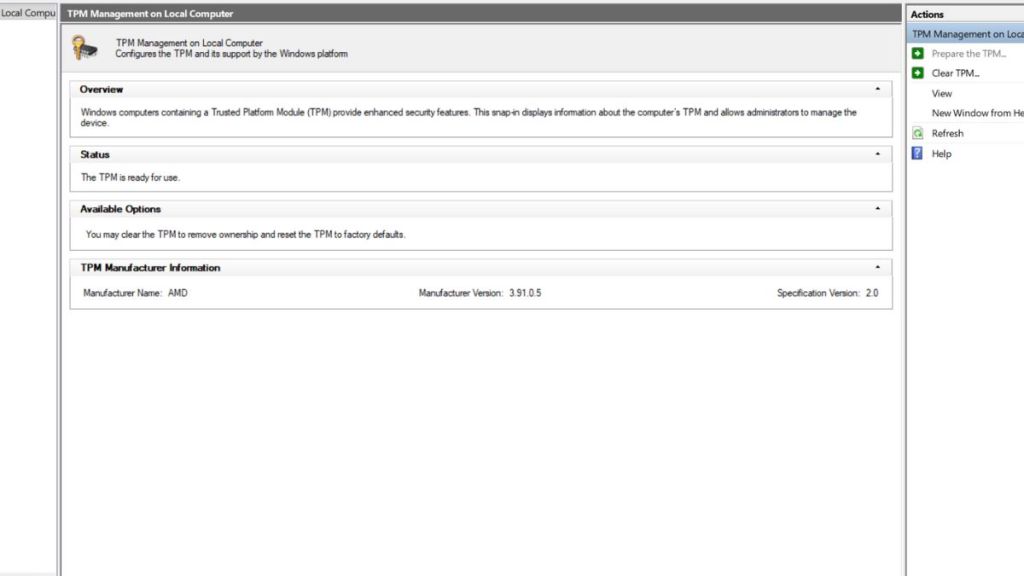Click the Manufacturer Version value 3.91.0.5
1024x576 pixels.
[523, 293]
